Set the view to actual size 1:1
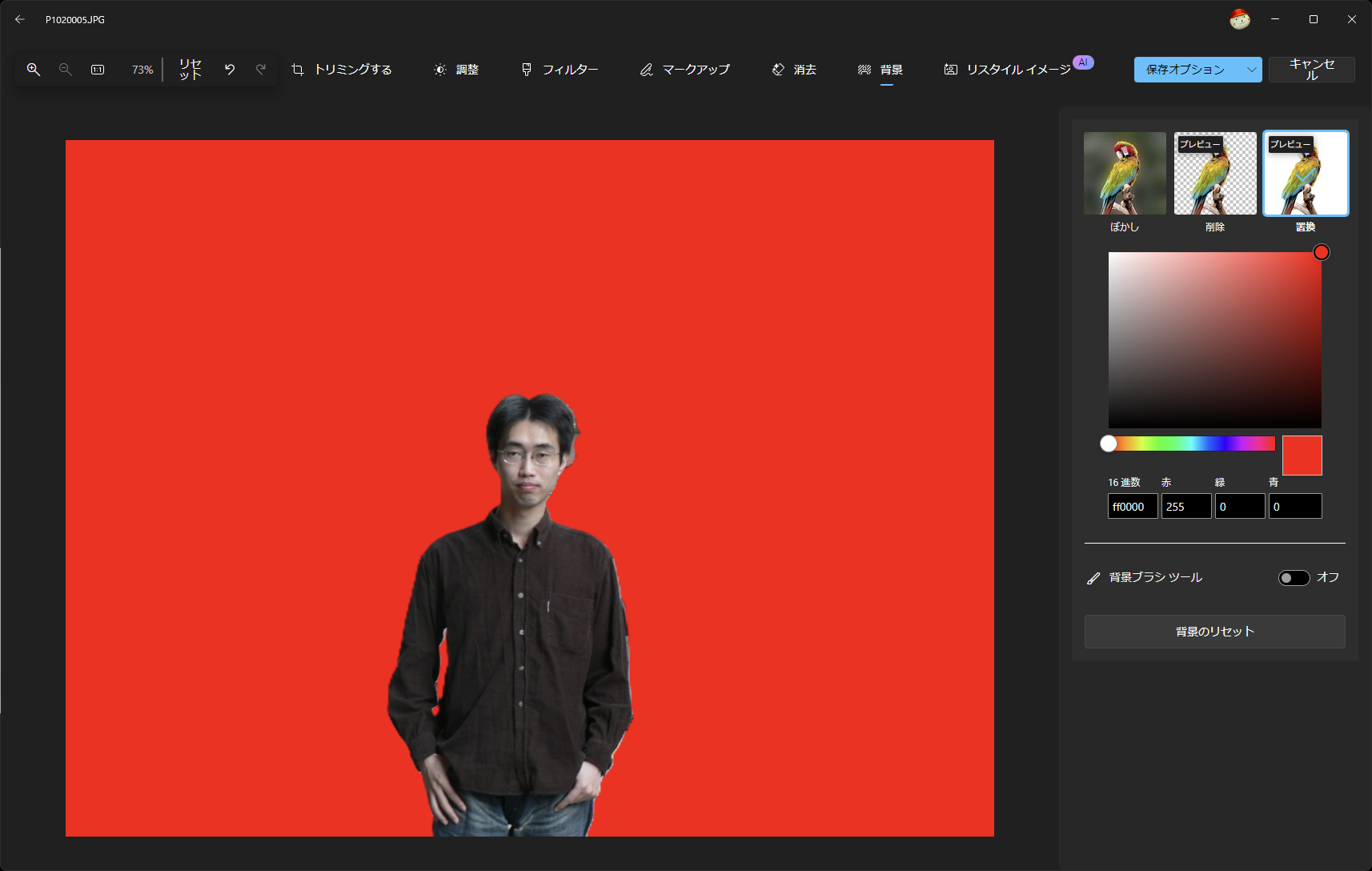The image size is (1372, 871). click(x=98, y=70)
